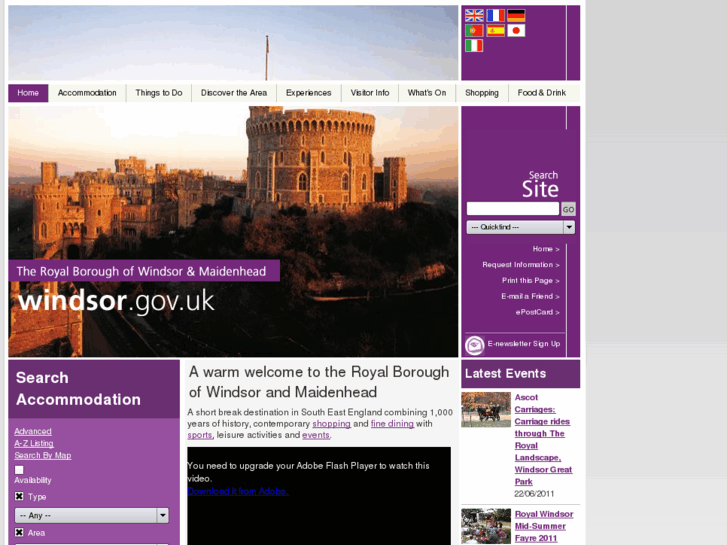The height and width of the screenshot is (545, 727).
Task: Click the event date '22/06/2011'
Action: 534,494
